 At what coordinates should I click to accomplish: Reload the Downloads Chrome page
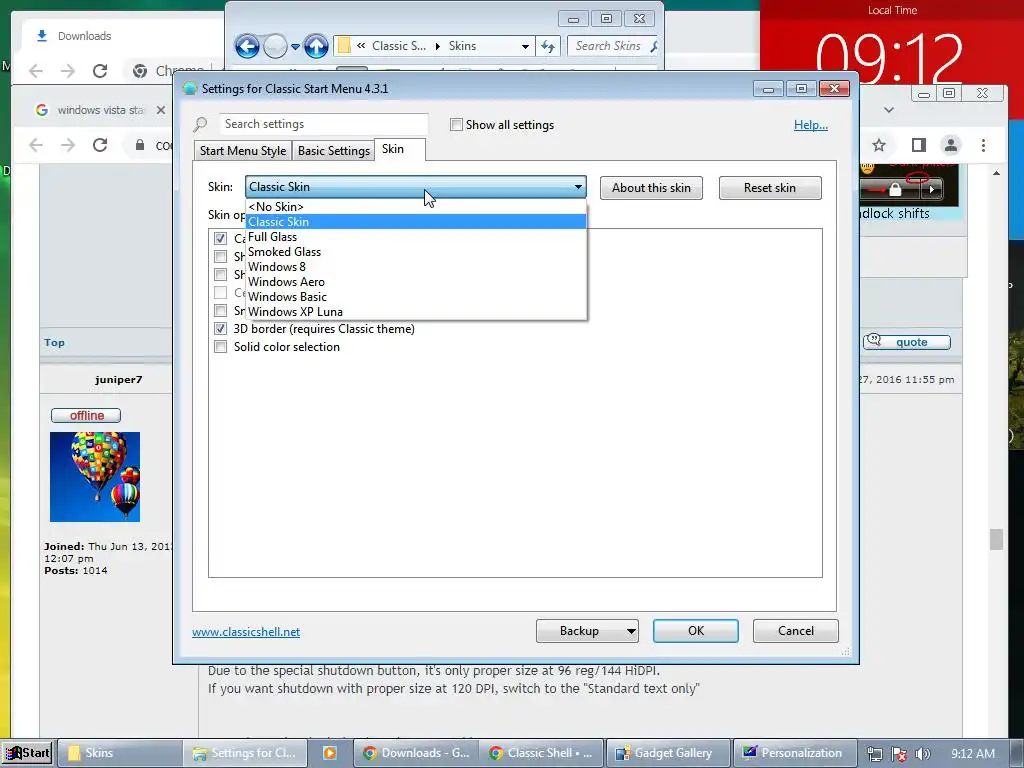click(100, 71)
